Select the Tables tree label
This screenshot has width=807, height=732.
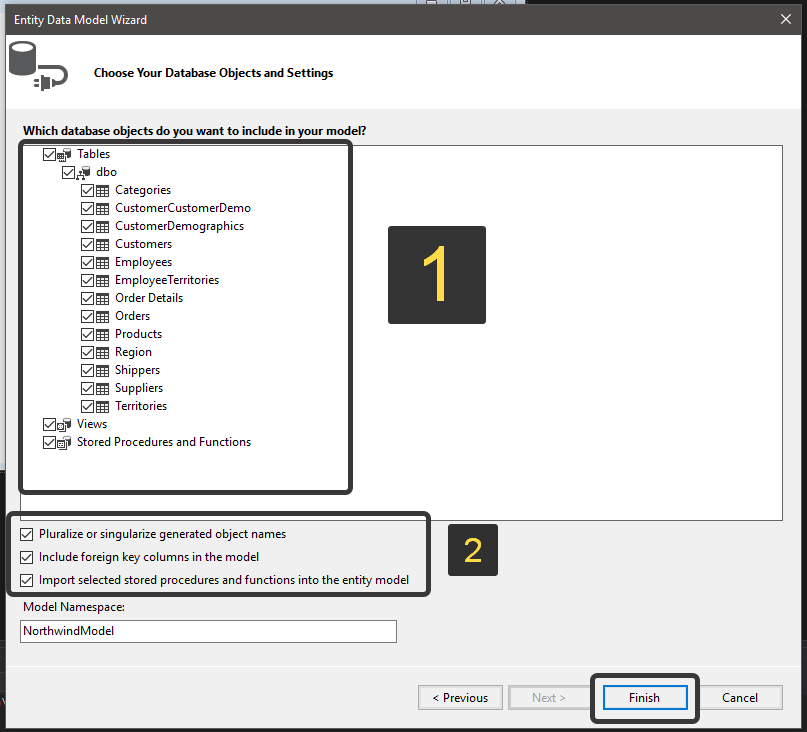(x=93, y=154)
